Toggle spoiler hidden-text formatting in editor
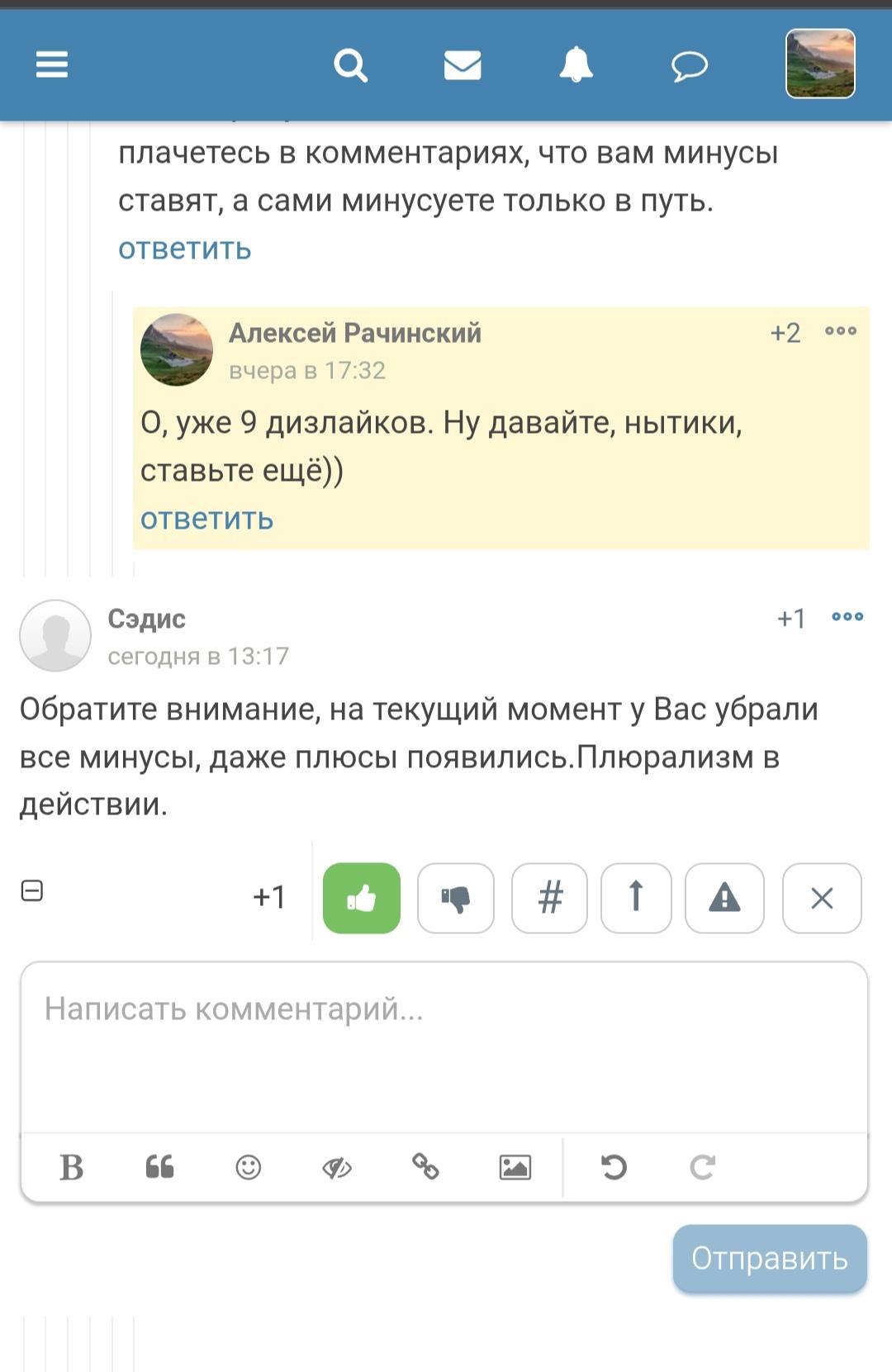This screenshot has height=1372, width=892. (x=337, y=1167)
